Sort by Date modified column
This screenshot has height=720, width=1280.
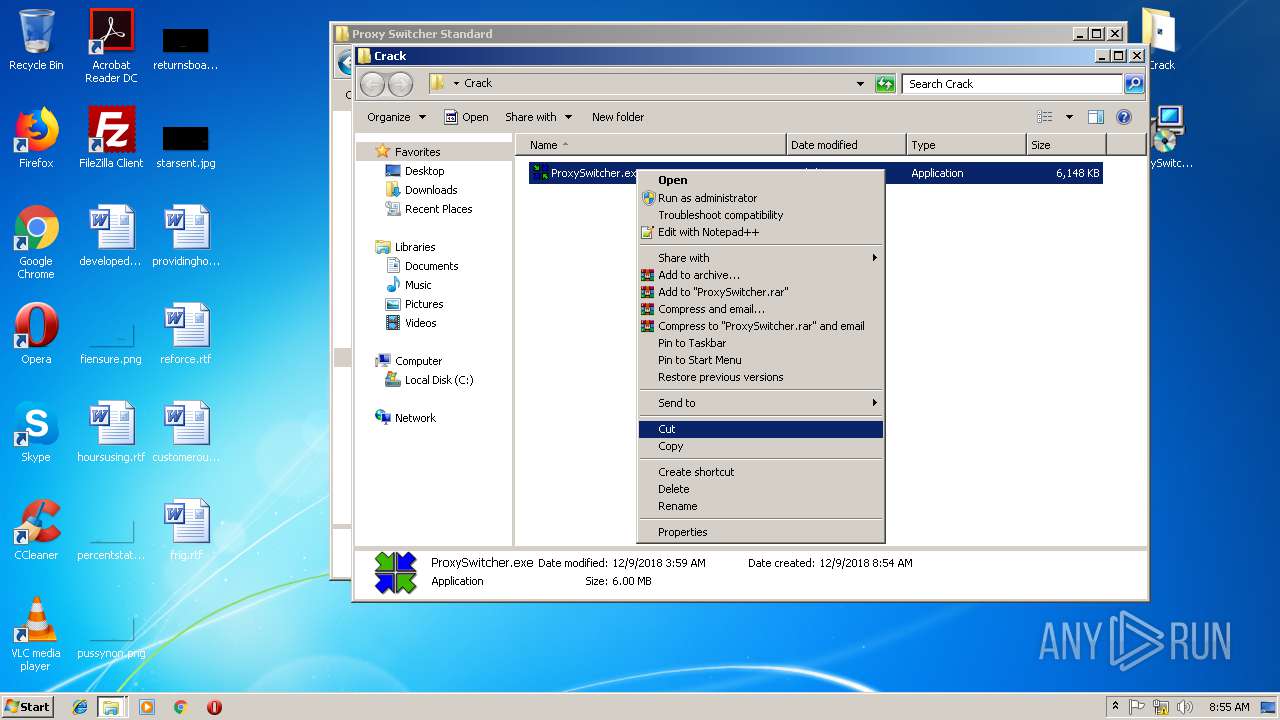point(846,145)
